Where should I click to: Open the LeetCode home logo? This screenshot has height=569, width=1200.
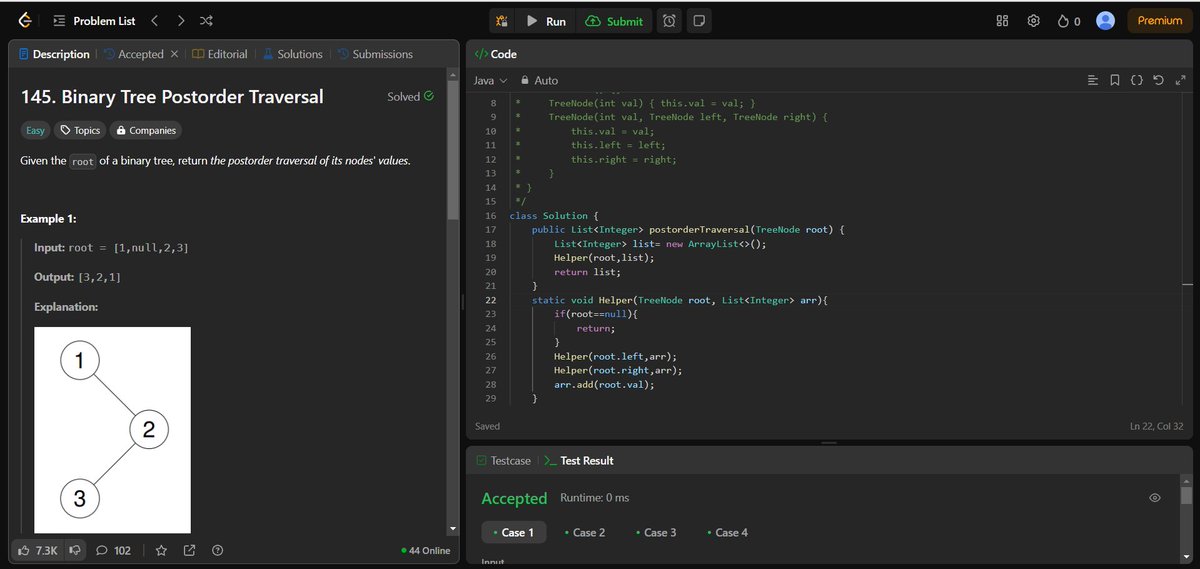tap(25, 21)
